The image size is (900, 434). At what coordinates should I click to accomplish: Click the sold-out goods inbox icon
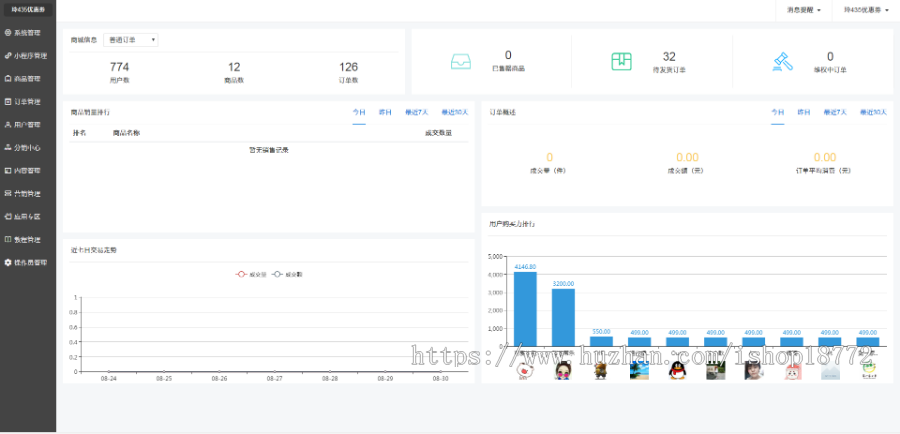click(460, 61)
